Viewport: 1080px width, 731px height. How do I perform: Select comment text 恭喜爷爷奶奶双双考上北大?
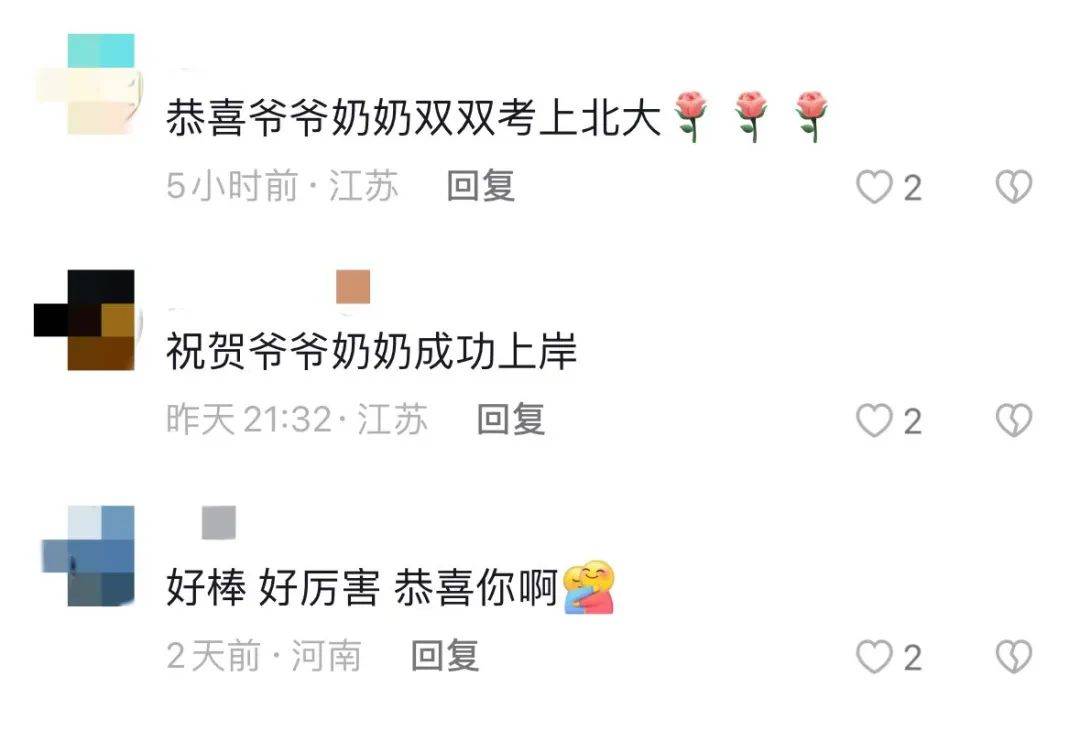point(413,117)
